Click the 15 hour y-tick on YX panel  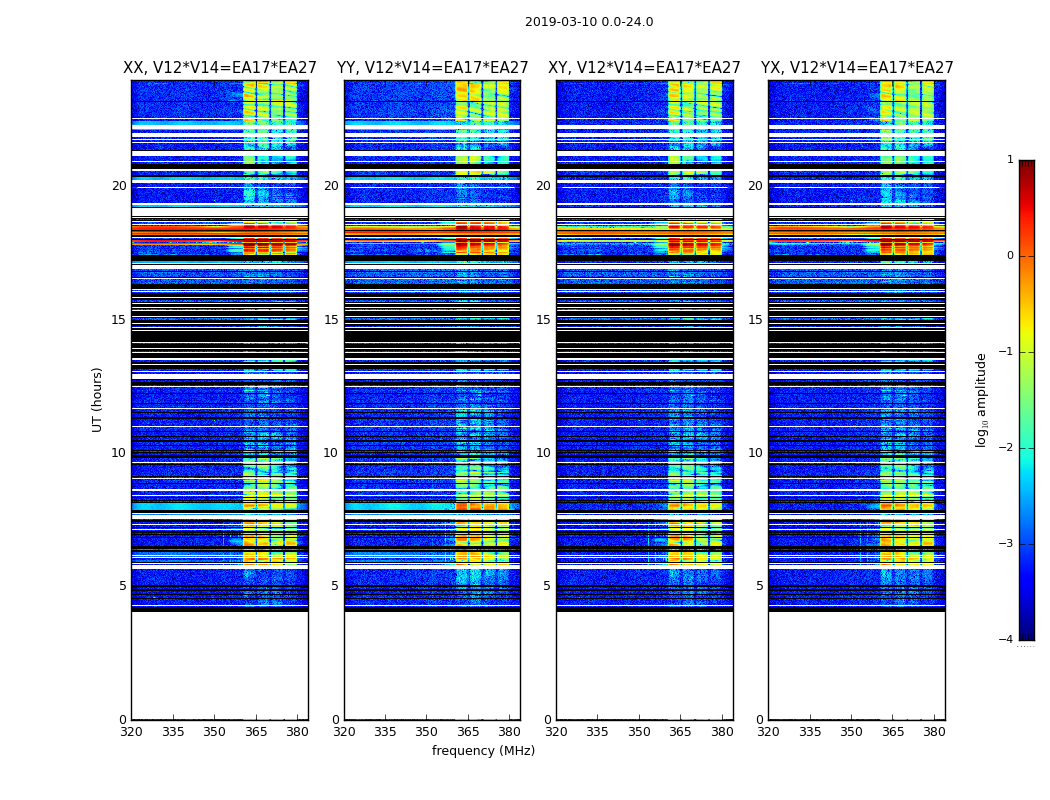point(756,320)
